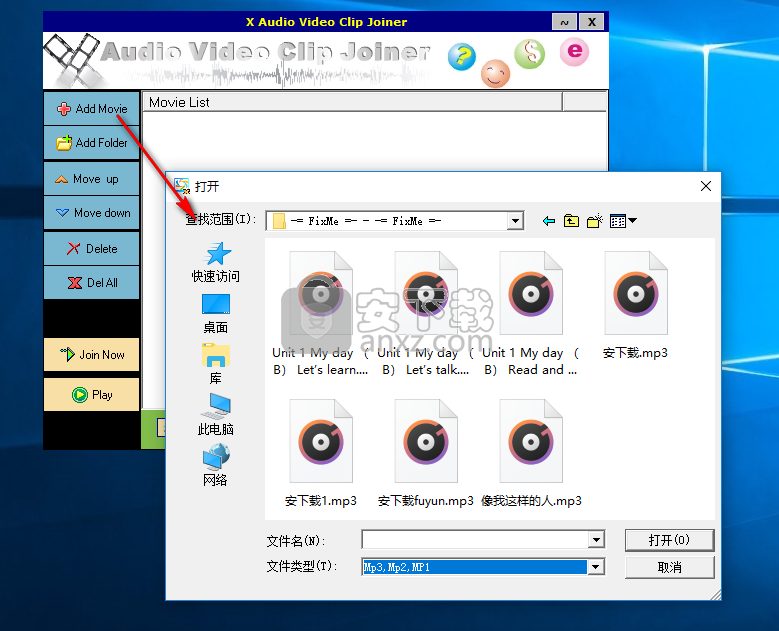Click the Move down button

[x=91, y=213]
